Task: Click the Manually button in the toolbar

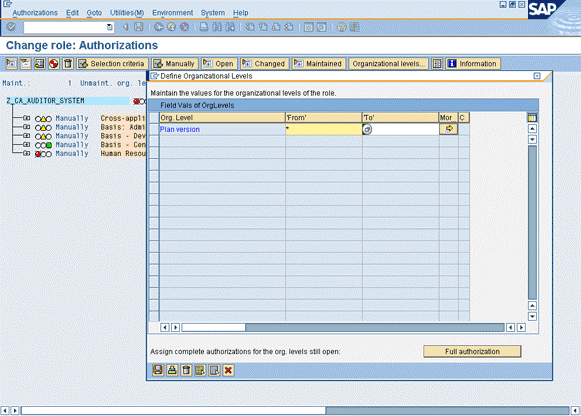Action: 175,64
